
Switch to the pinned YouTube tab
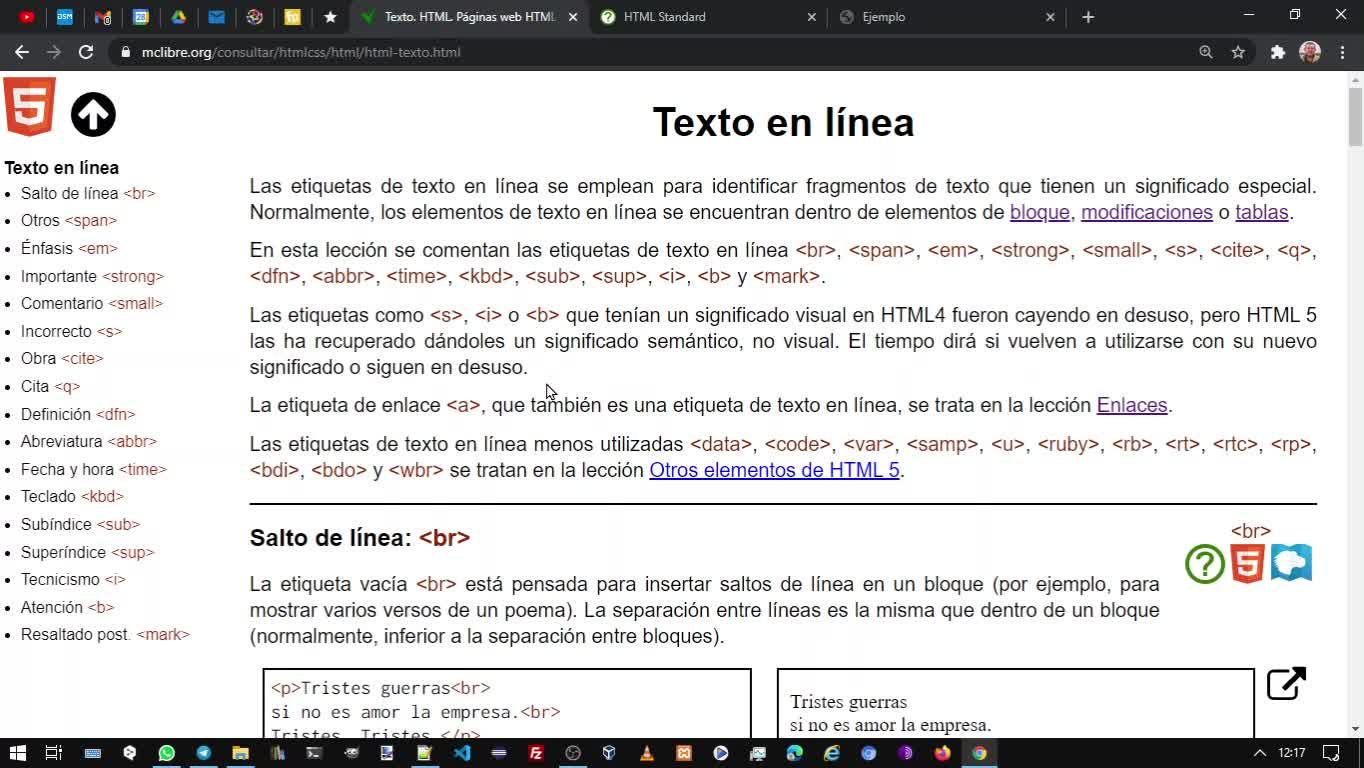click(x=27, y=17)
